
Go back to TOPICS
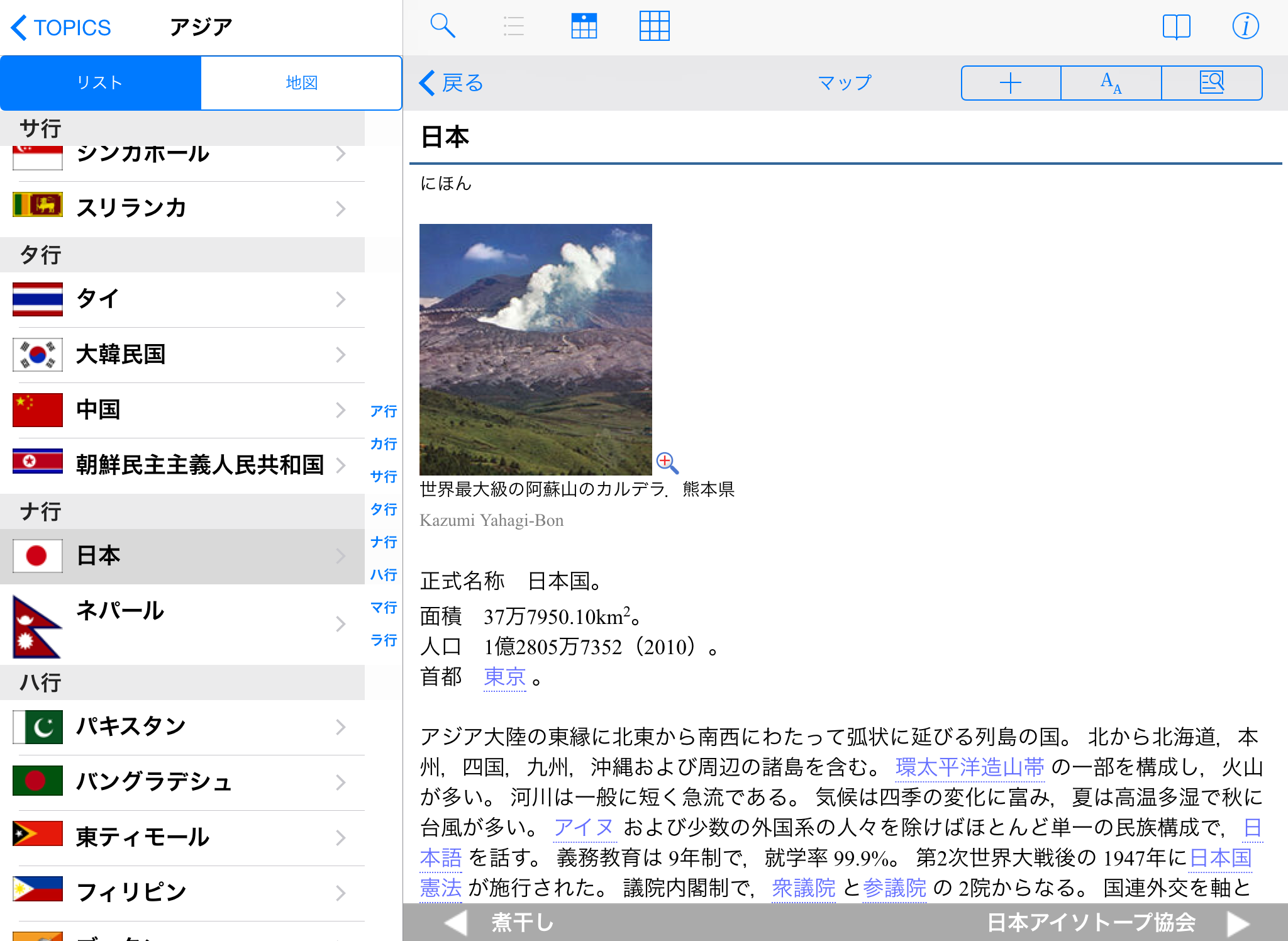(62, 28)
